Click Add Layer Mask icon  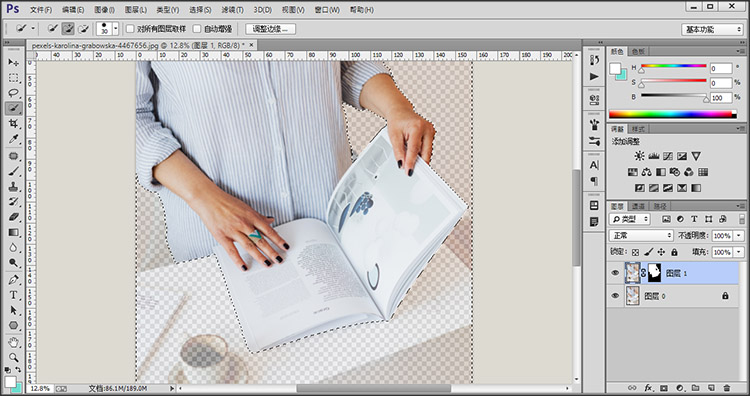[x=664, y=387]
